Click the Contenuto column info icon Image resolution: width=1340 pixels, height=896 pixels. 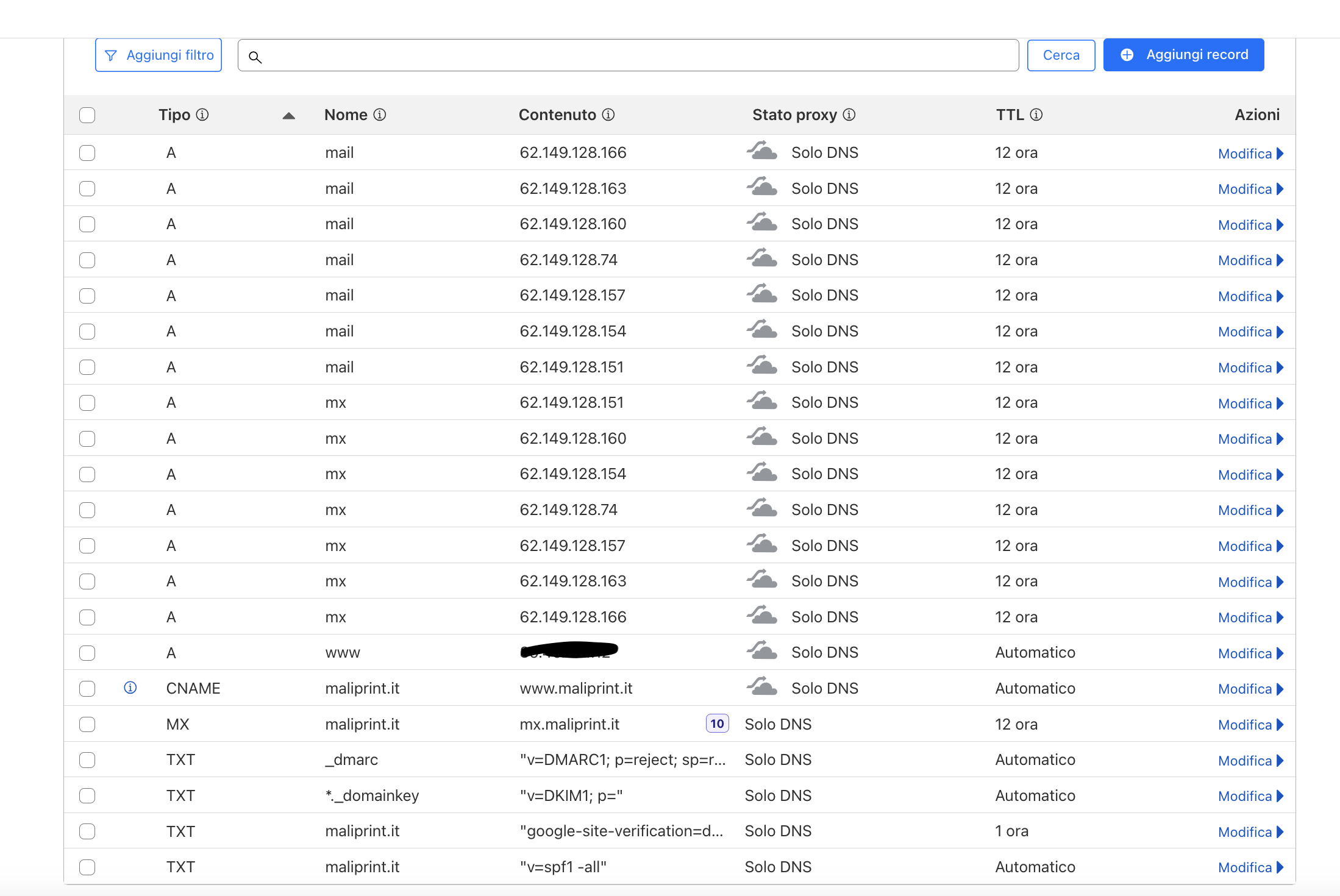click(608, 115)
